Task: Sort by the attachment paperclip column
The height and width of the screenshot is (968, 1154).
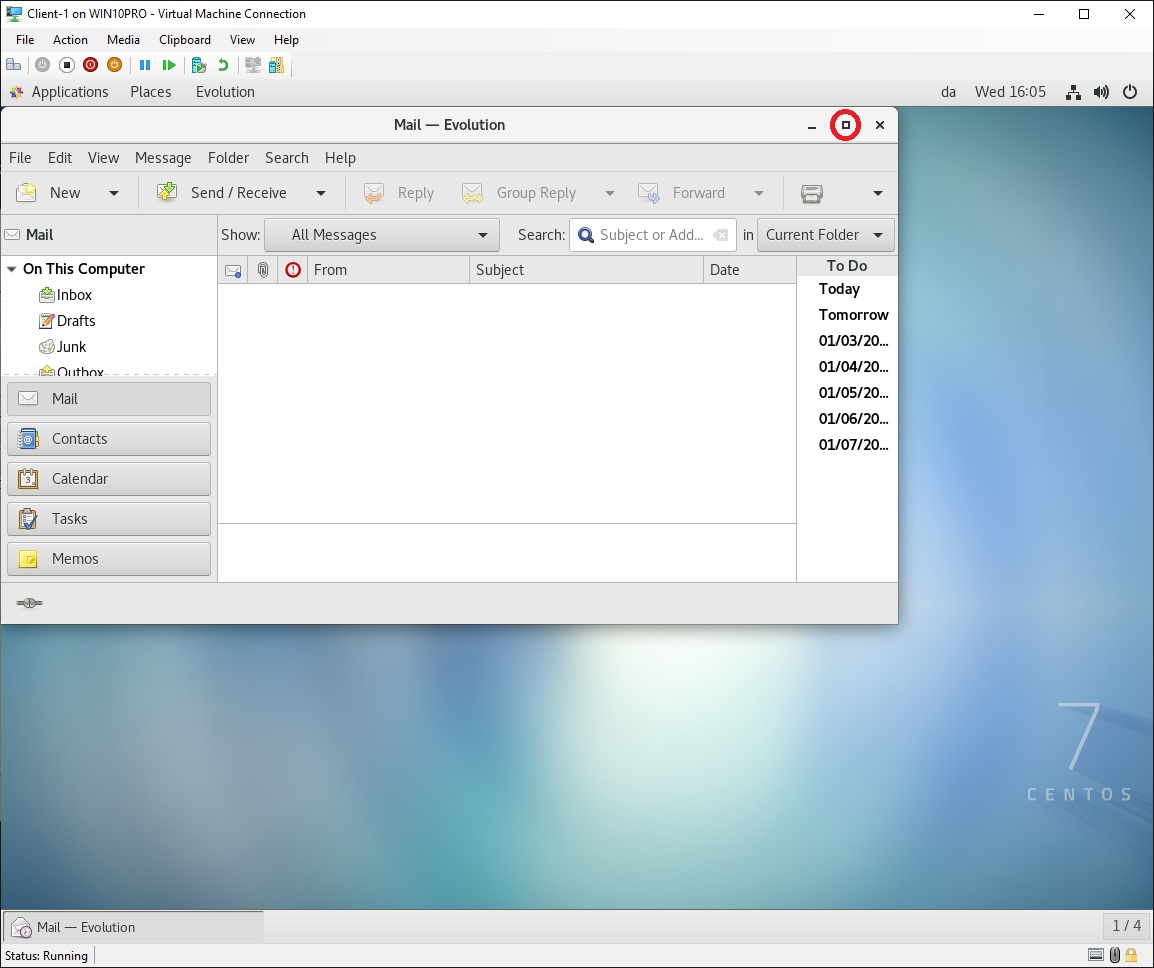Action: pos(263,270)
